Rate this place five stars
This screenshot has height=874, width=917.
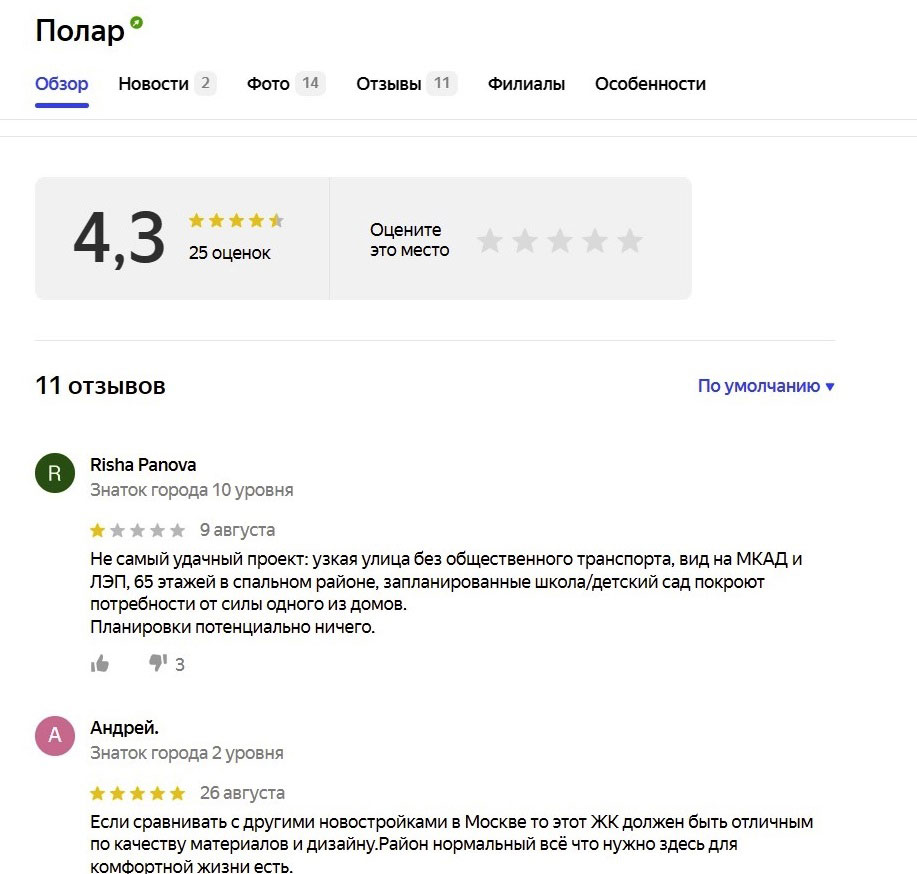click(630, 240)
